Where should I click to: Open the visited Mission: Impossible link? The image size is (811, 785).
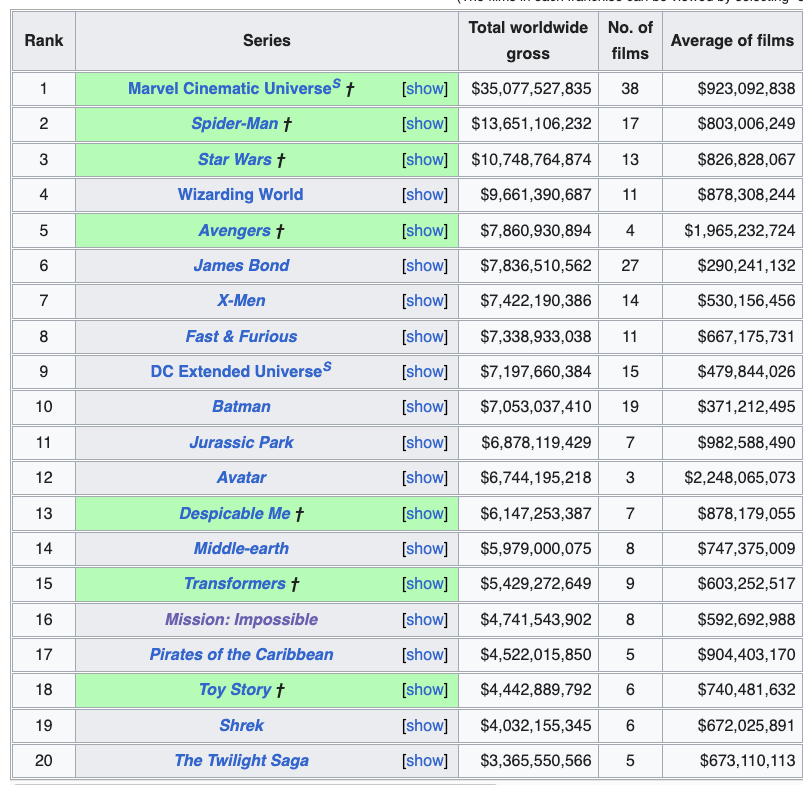242,620
